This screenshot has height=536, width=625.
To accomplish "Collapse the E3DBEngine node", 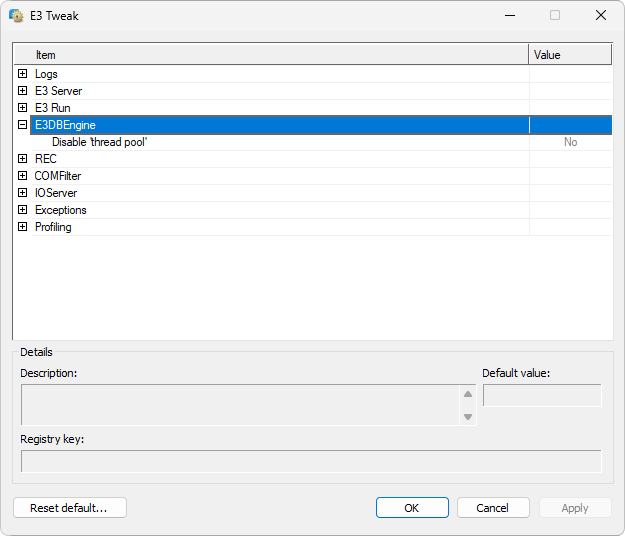I will 22,125.
